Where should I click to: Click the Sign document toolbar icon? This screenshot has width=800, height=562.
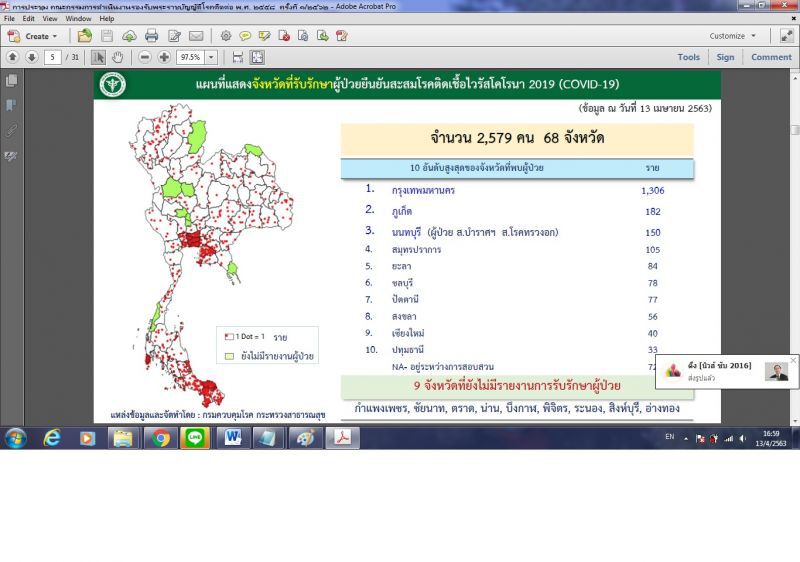[342, 36]
